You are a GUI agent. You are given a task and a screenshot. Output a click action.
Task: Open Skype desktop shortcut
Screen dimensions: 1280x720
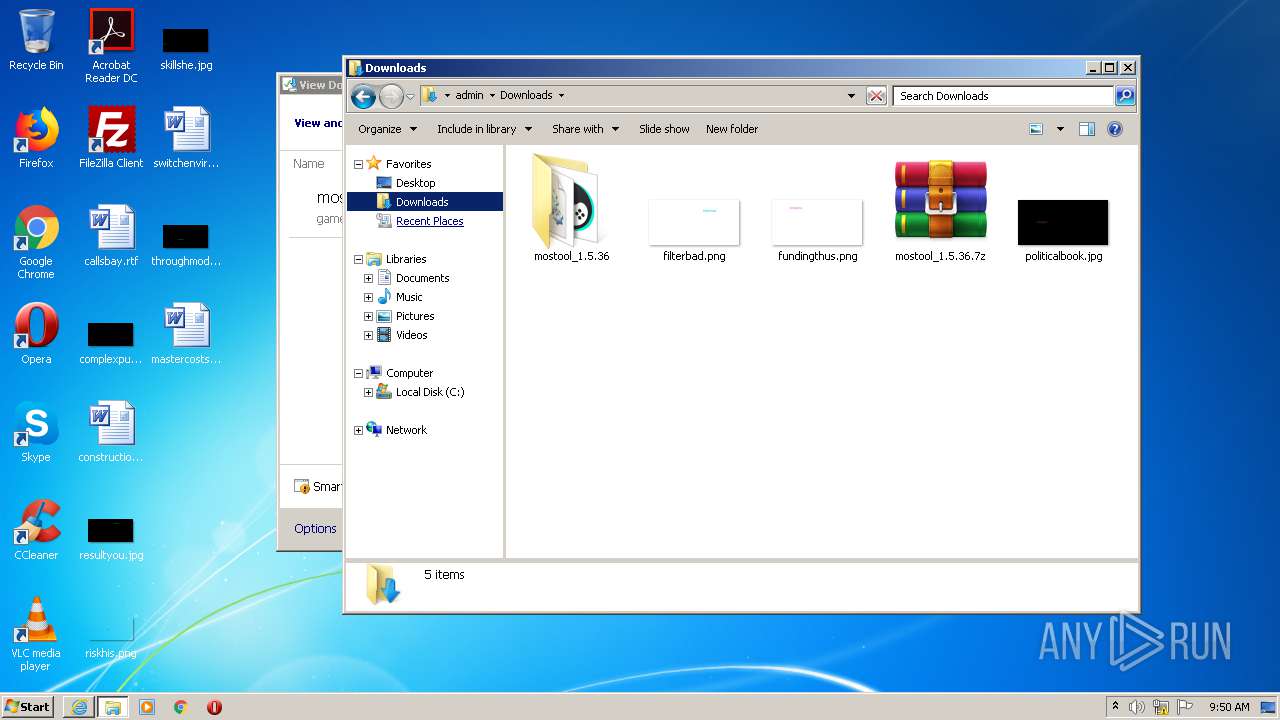(36, 431)
